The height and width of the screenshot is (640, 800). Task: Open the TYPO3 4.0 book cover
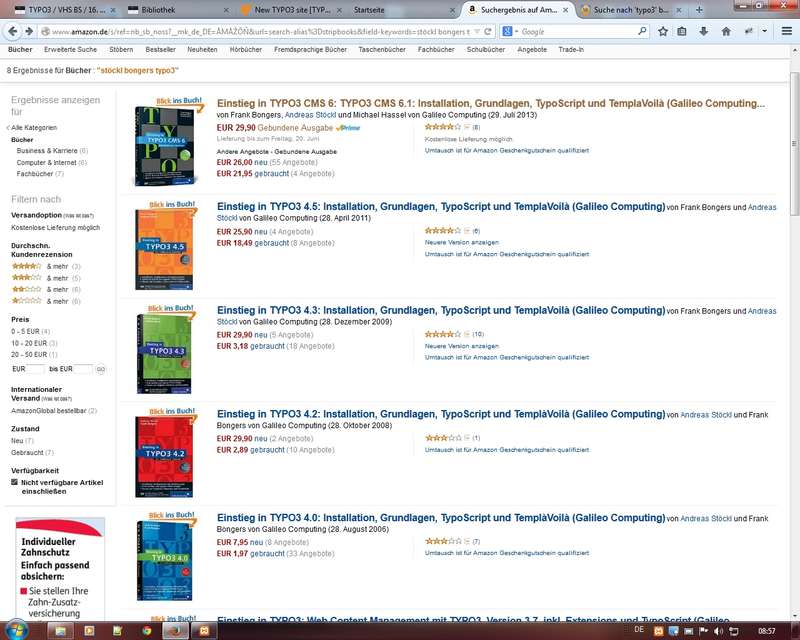[x=164, y=560]
